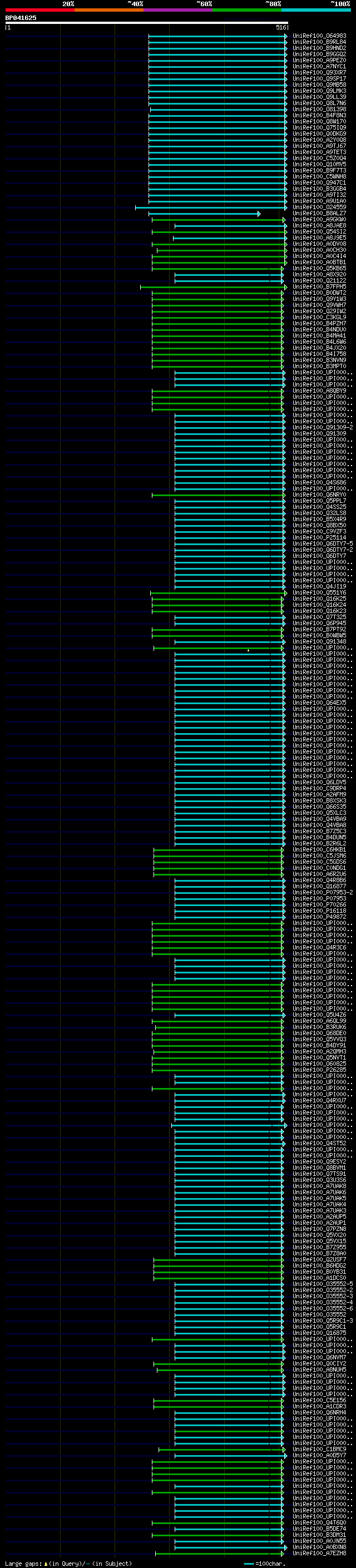
Task: Click hit label UniRef100_O24559
Action: click(319, 207)
